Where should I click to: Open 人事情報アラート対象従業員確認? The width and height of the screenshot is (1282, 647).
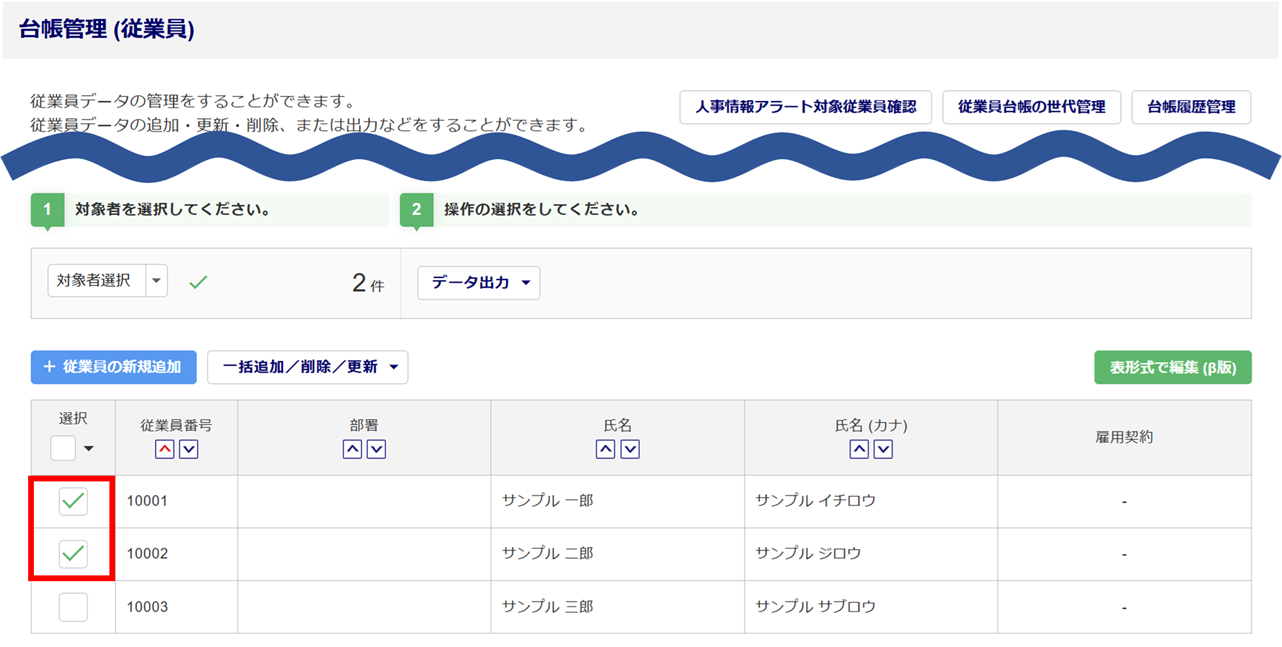point(805,107)
